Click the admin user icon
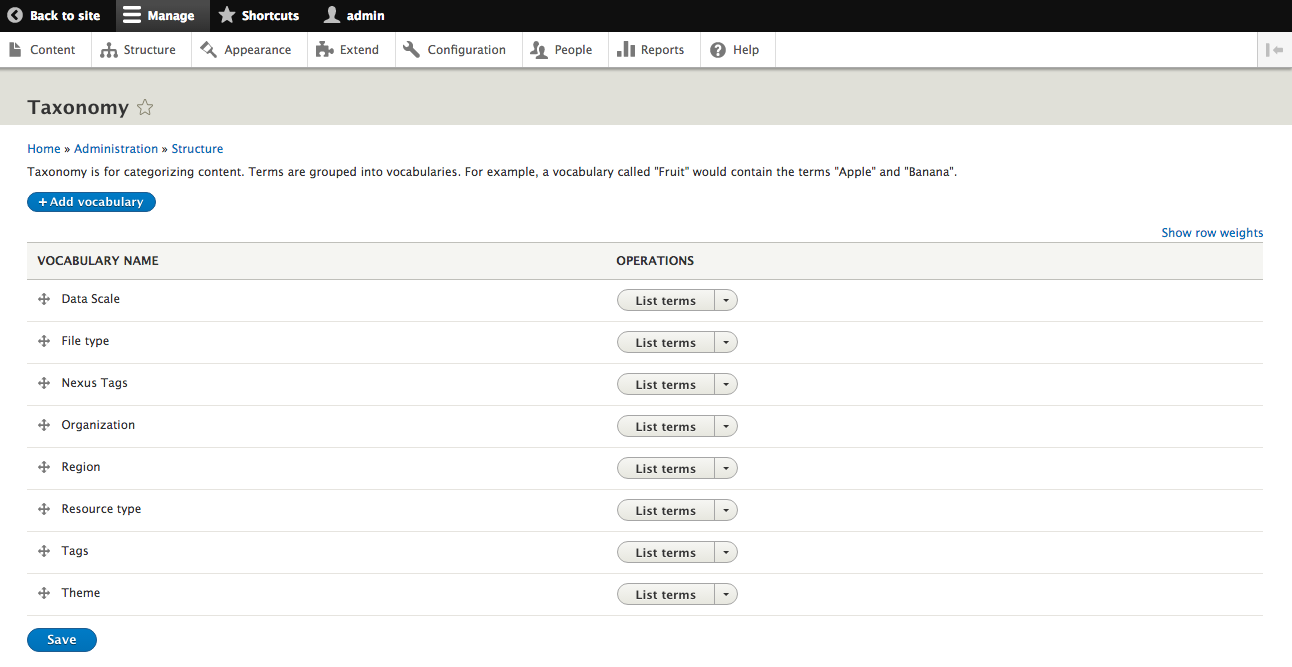The width and height of the screenshot is (1292, 667). tap(332, 16)
